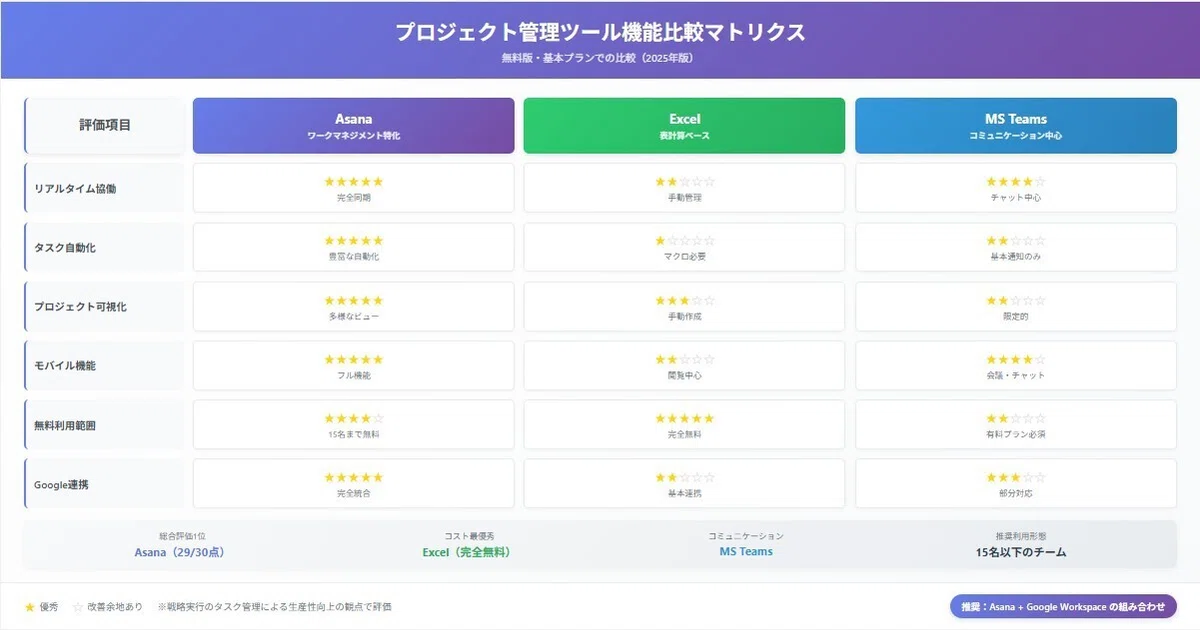The height and width of the screenshot is (630, 1200).
Task: Select the モバイル機能 row label
Action: coord(105,366)
